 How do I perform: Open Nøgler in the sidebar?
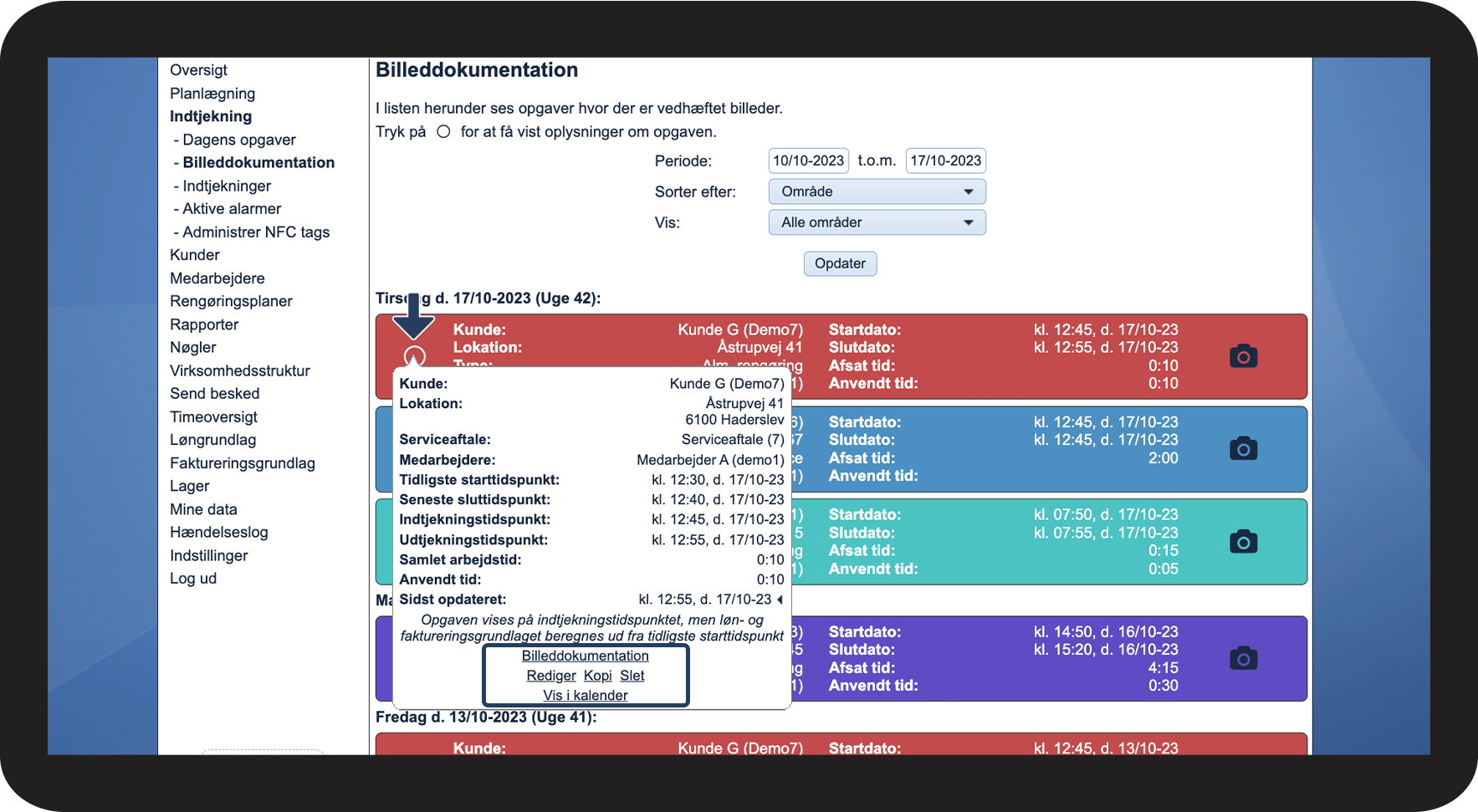(x=193, y=347)
